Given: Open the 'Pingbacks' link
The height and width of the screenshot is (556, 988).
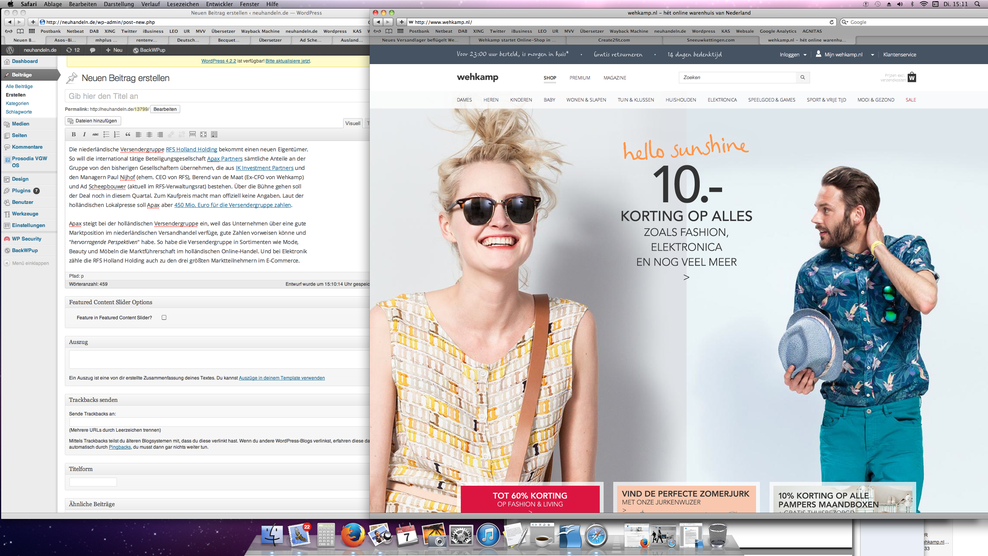Looking at the screenshot, I should 120,447.
